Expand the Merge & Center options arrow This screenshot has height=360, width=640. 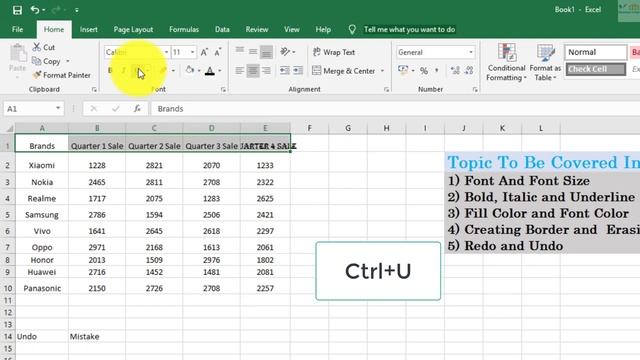point(382,71)
